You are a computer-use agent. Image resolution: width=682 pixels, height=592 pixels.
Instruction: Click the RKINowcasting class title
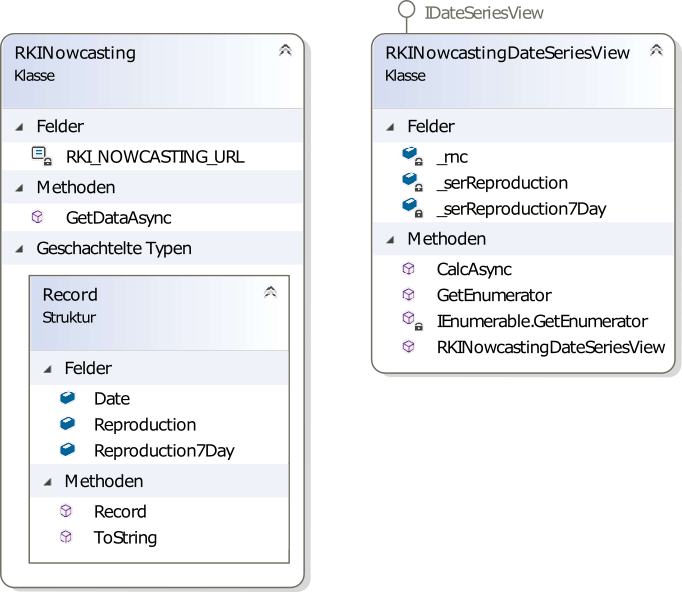pyautogui.click(x=75, y=53)
